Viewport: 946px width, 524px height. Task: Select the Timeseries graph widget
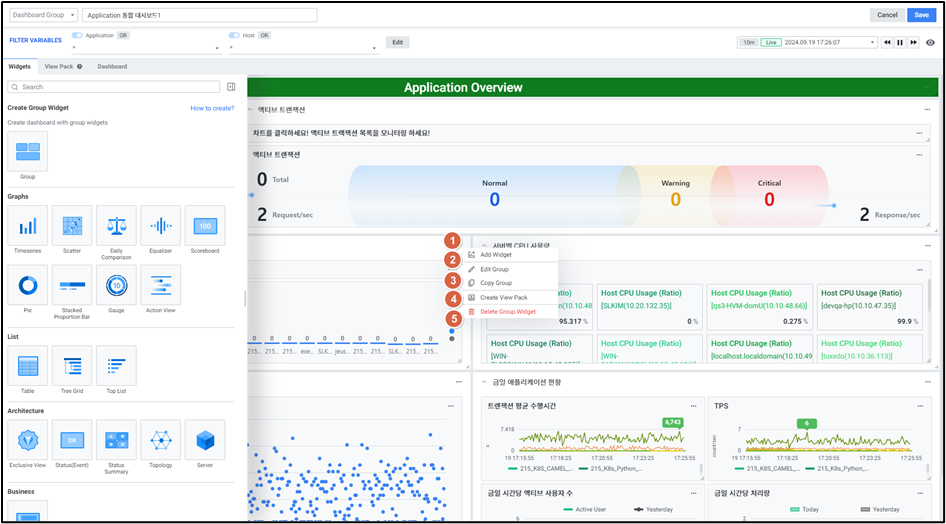coord(28,227)
